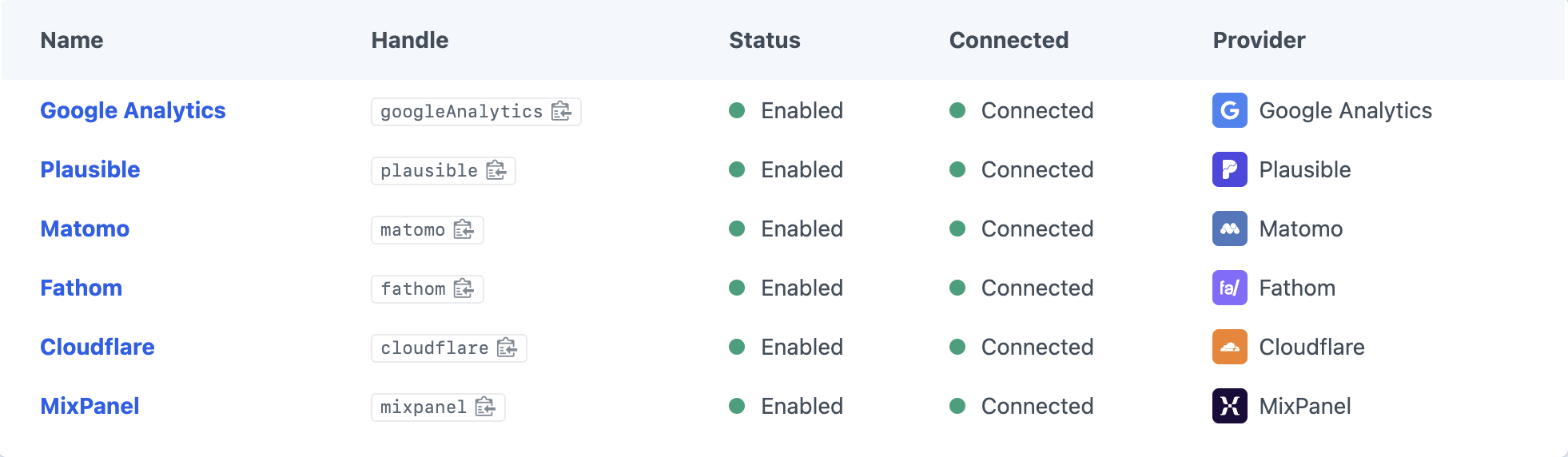The image size is (1568, 457).
Task: Click the Name column header
Action: (72, 40)
